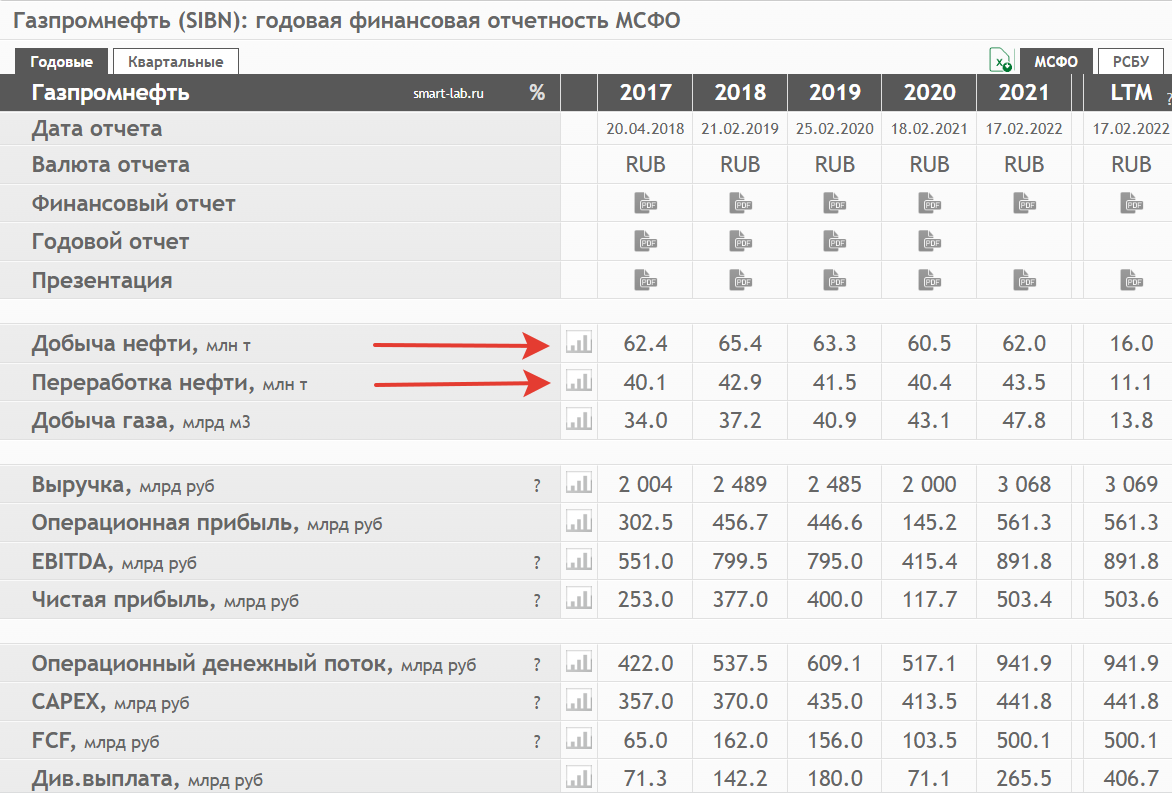Click the 2018 column header

[740, 93]
